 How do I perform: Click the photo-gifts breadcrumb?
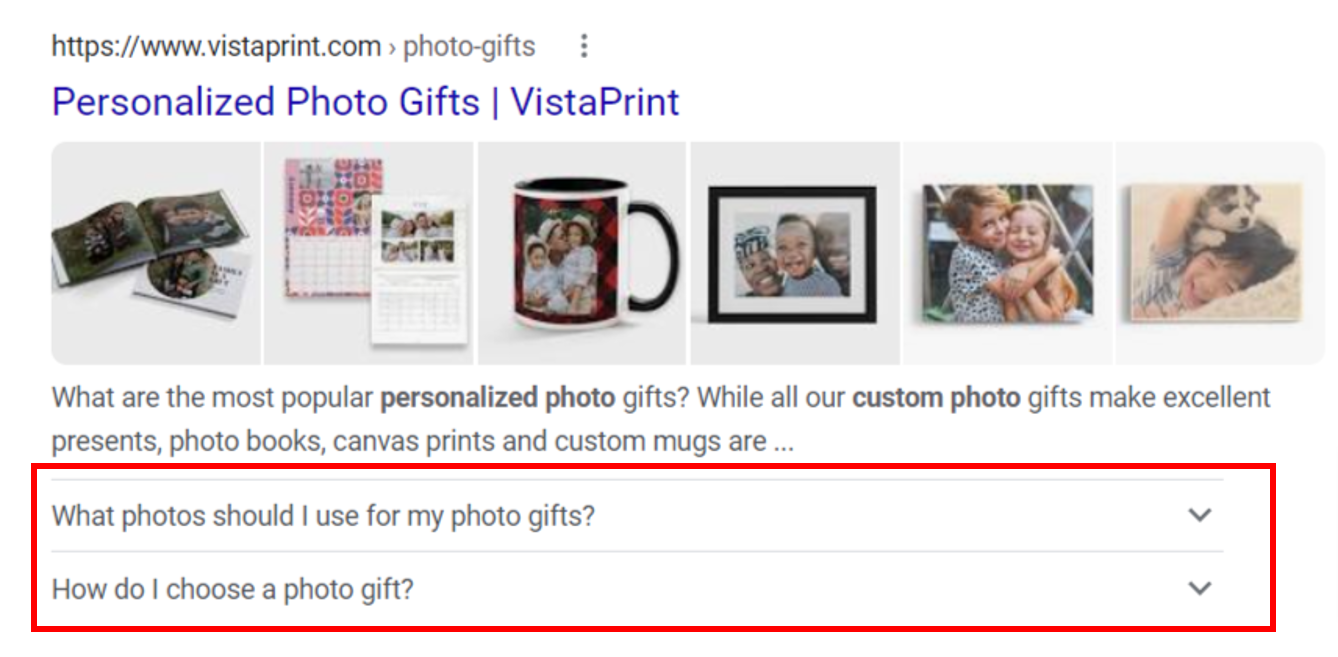469,46
